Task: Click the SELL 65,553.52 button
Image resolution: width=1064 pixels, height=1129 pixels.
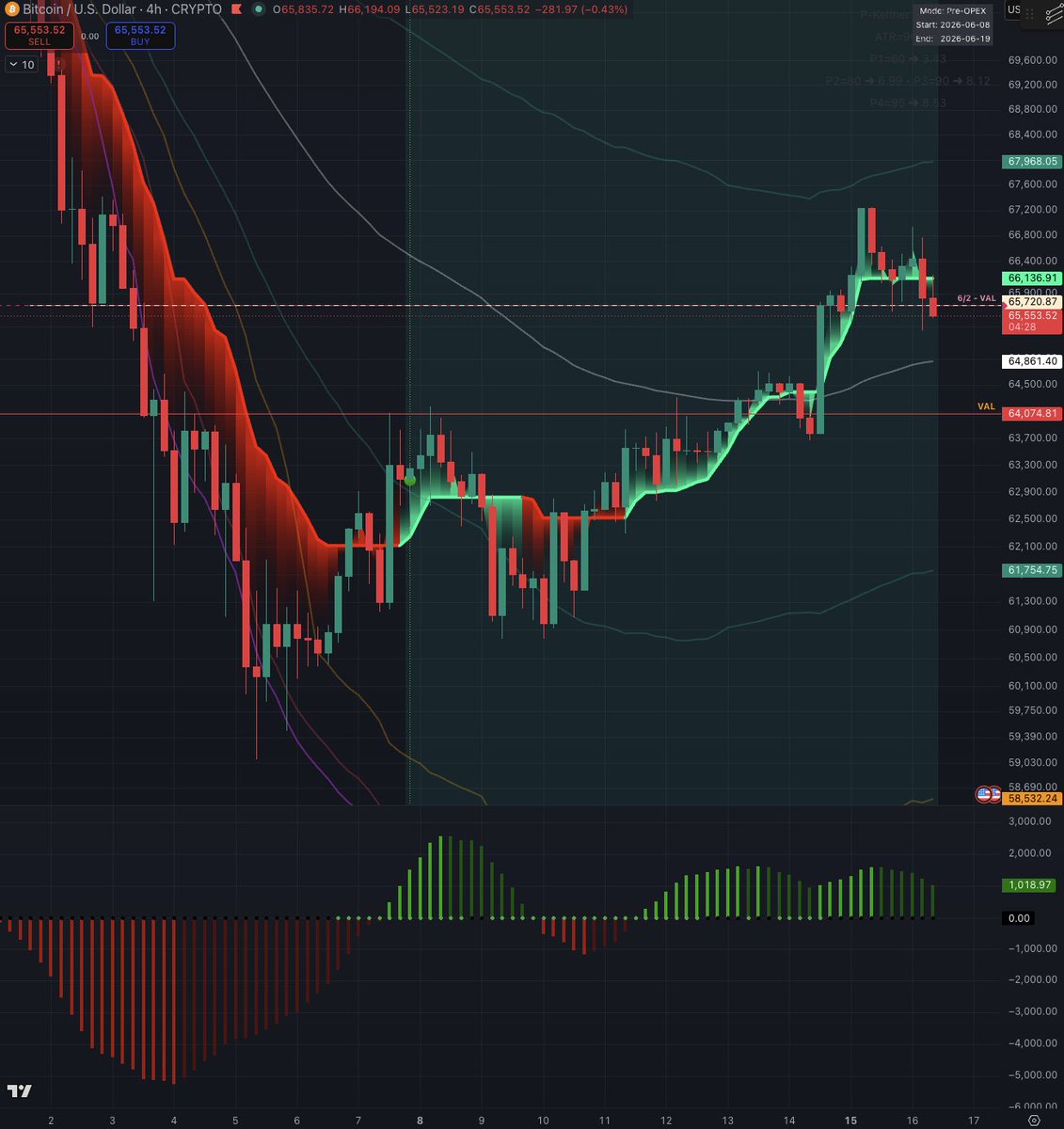Action: tap(40, 36)
